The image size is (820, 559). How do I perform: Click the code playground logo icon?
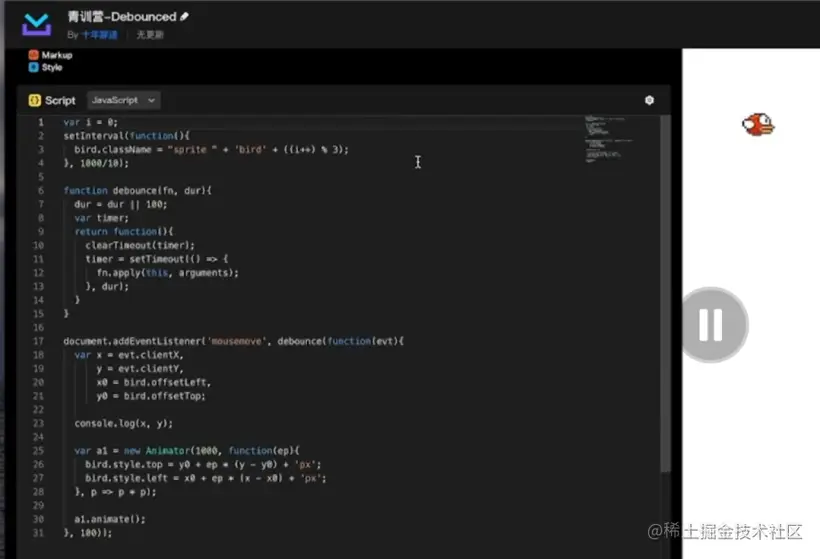(x=37, y=24)
